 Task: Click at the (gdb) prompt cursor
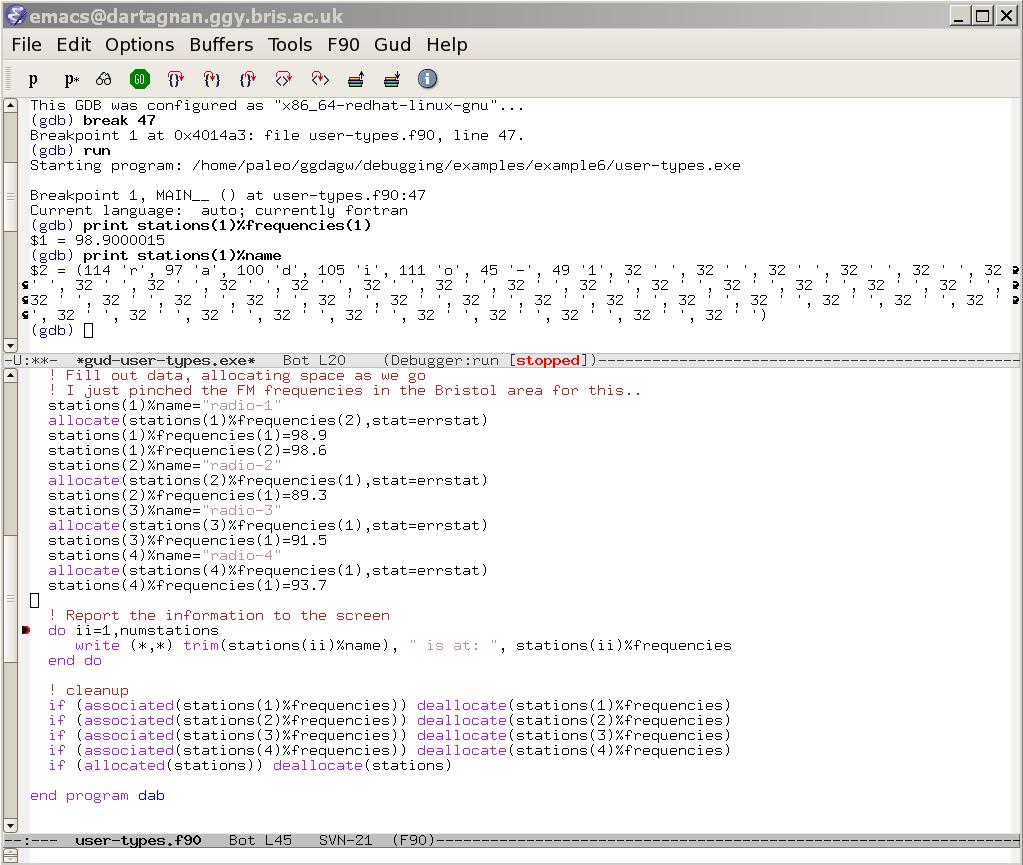pyautogui.click(x=88, y=330)
